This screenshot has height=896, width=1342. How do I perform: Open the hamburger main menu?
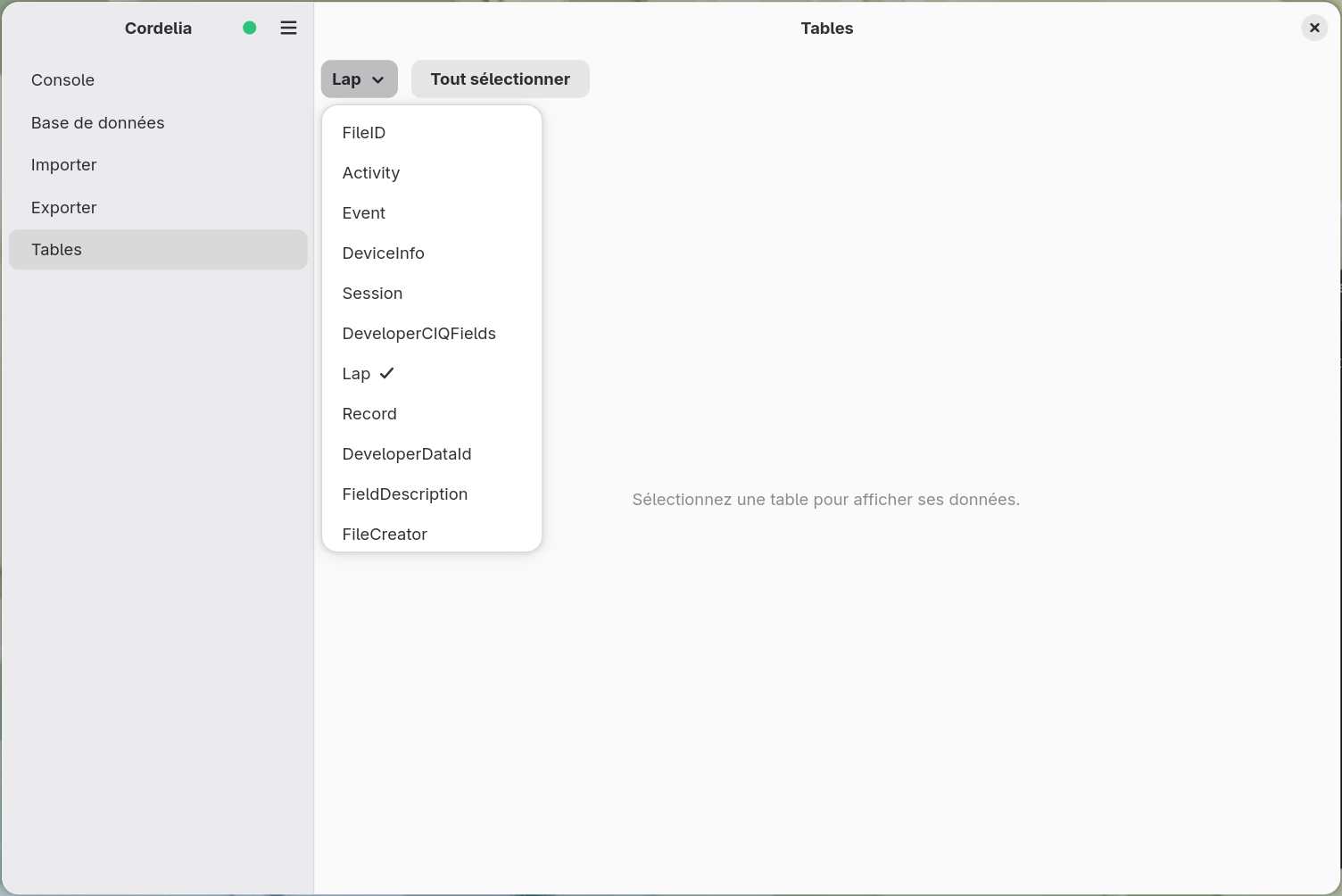[288, 28]
